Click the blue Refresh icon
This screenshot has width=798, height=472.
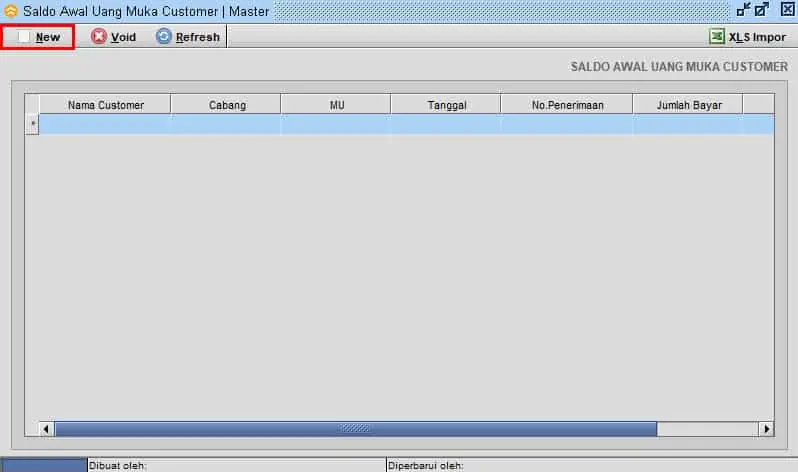(163, 37)
